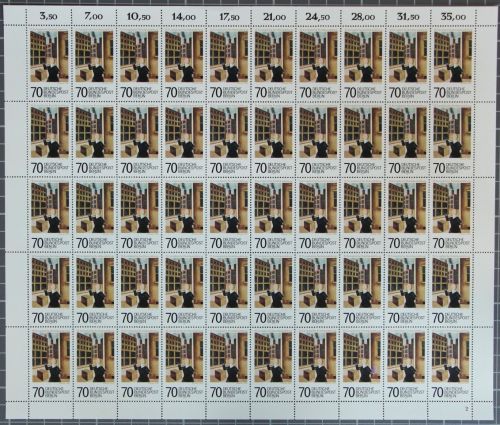Select the bottom-row stamp with the purple mark
Viewport: 500px width, 425px height.
(x=363, y=364)
